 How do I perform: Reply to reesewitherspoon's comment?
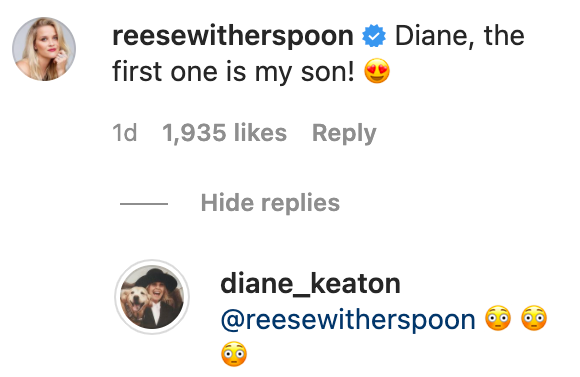[344, 133]
